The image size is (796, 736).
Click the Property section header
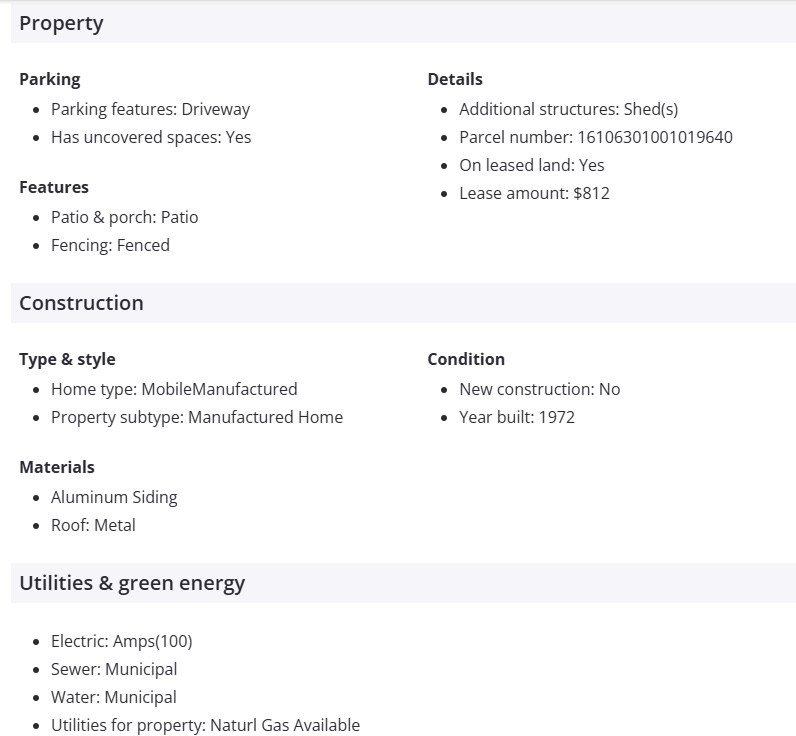point(61,23)
